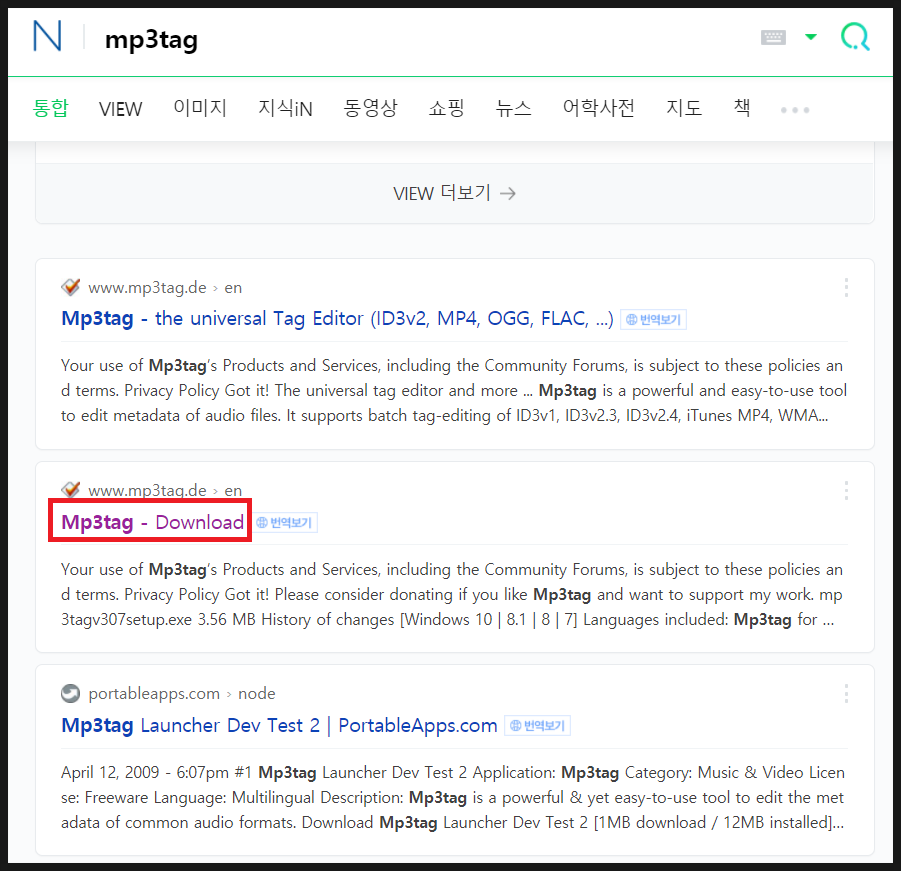Open options menu for Mp3tag Download result
This screenshot has height=871, width=901.
(846, 491)
